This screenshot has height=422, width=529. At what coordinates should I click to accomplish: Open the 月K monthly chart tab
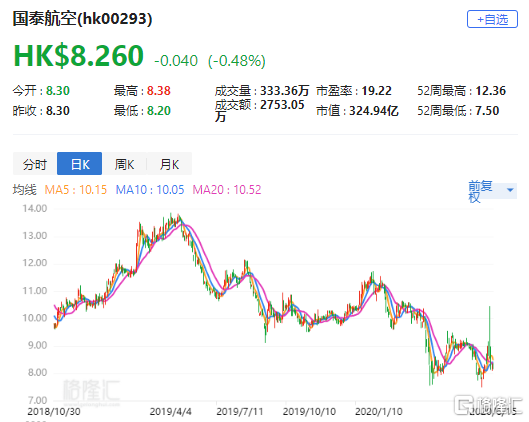pyautogui.click(x=169, y=164)
